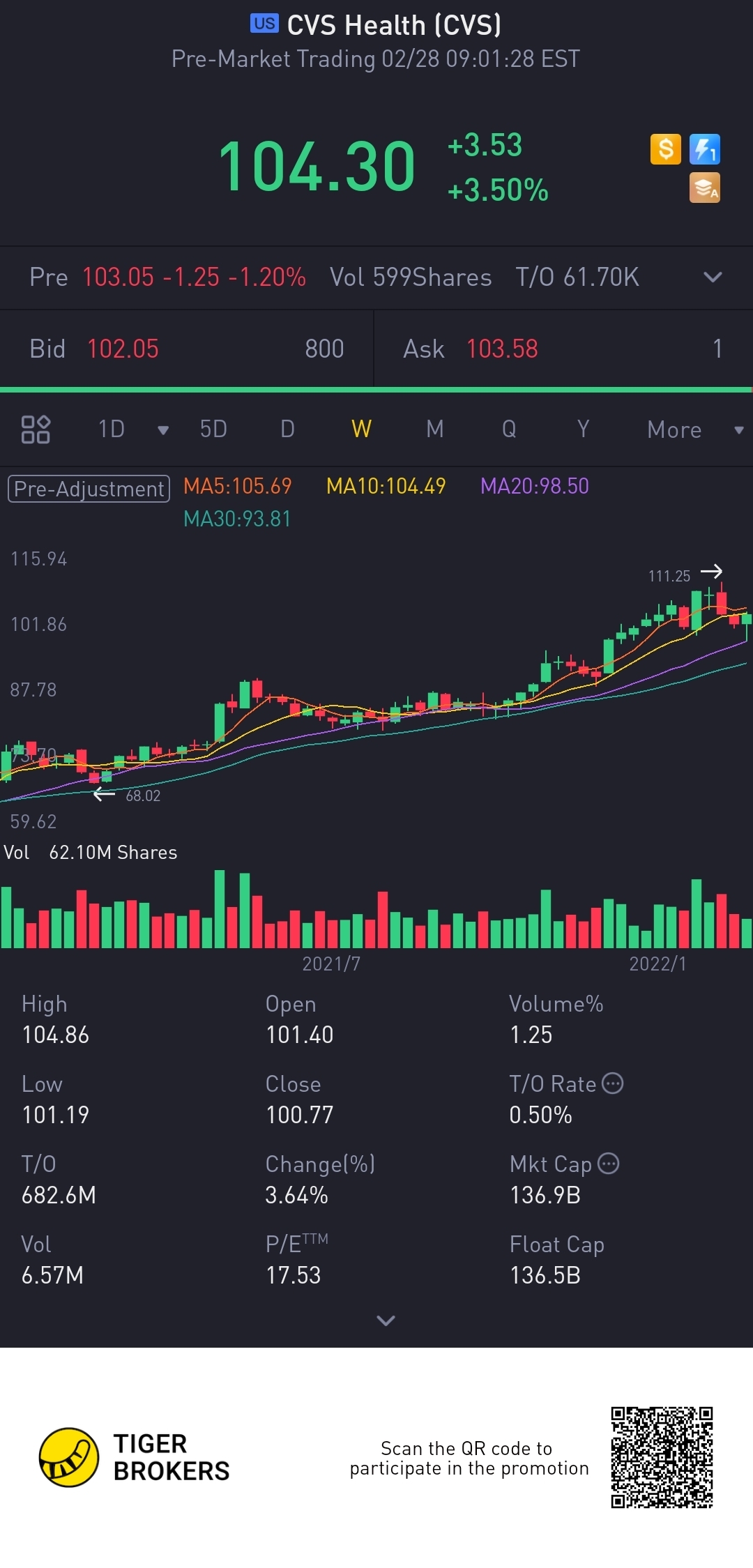Select the Q quarterly chart tab

coord(509,429)
